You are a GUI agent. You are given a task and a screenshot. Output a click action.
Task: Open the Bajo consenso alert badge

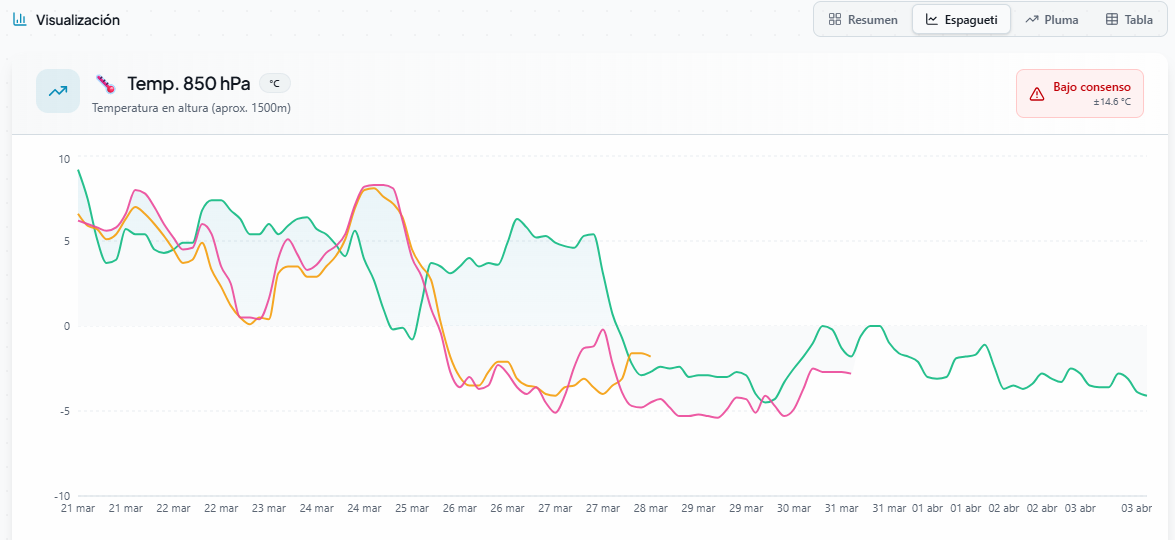1079,93
